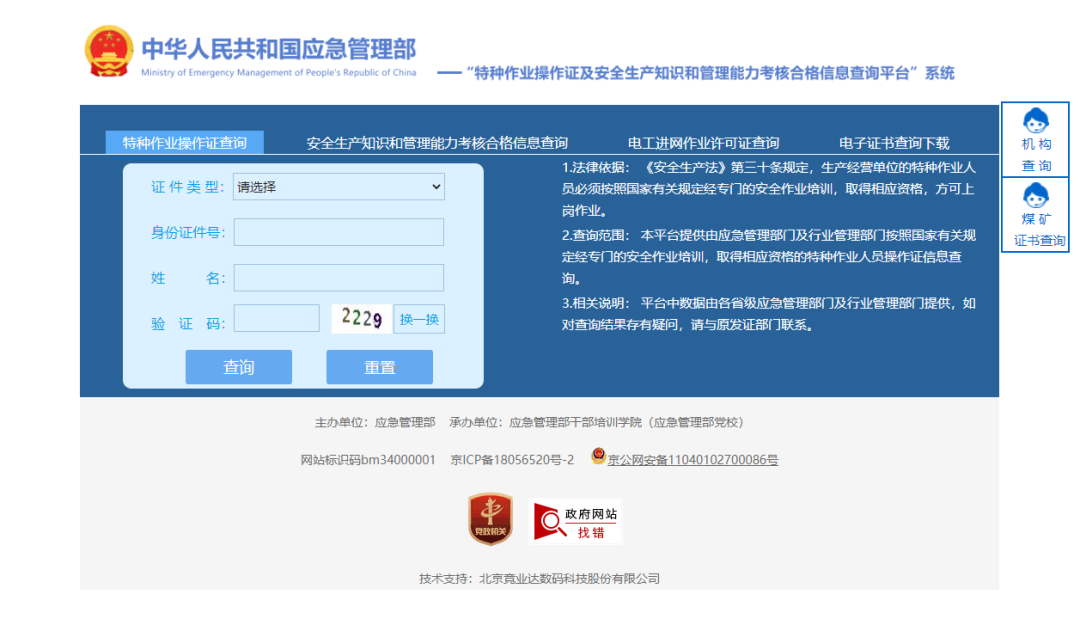Go to 电子证书查询下载 tab
Screen dimensions: 1080x619
coord(894,143)
